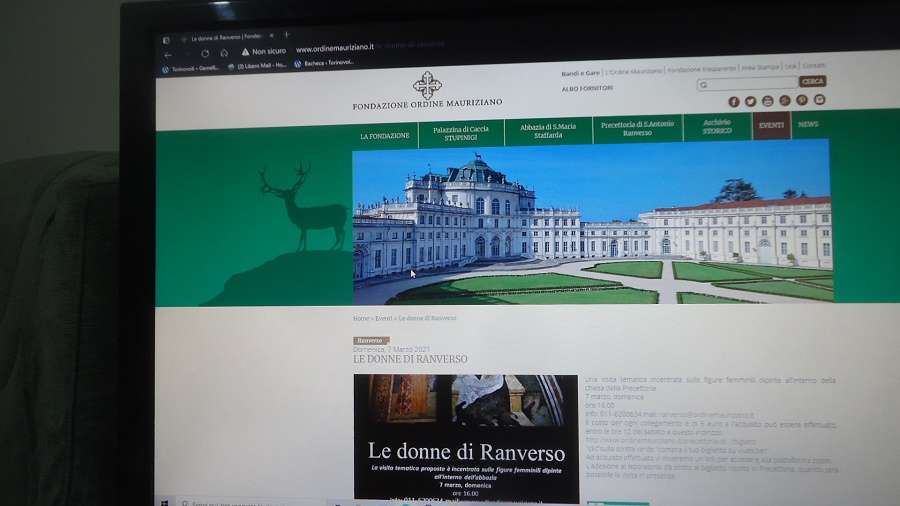Go to the Eventi tab
The width and height of the screenshot is (900, 506).
(x=771, y=125)
